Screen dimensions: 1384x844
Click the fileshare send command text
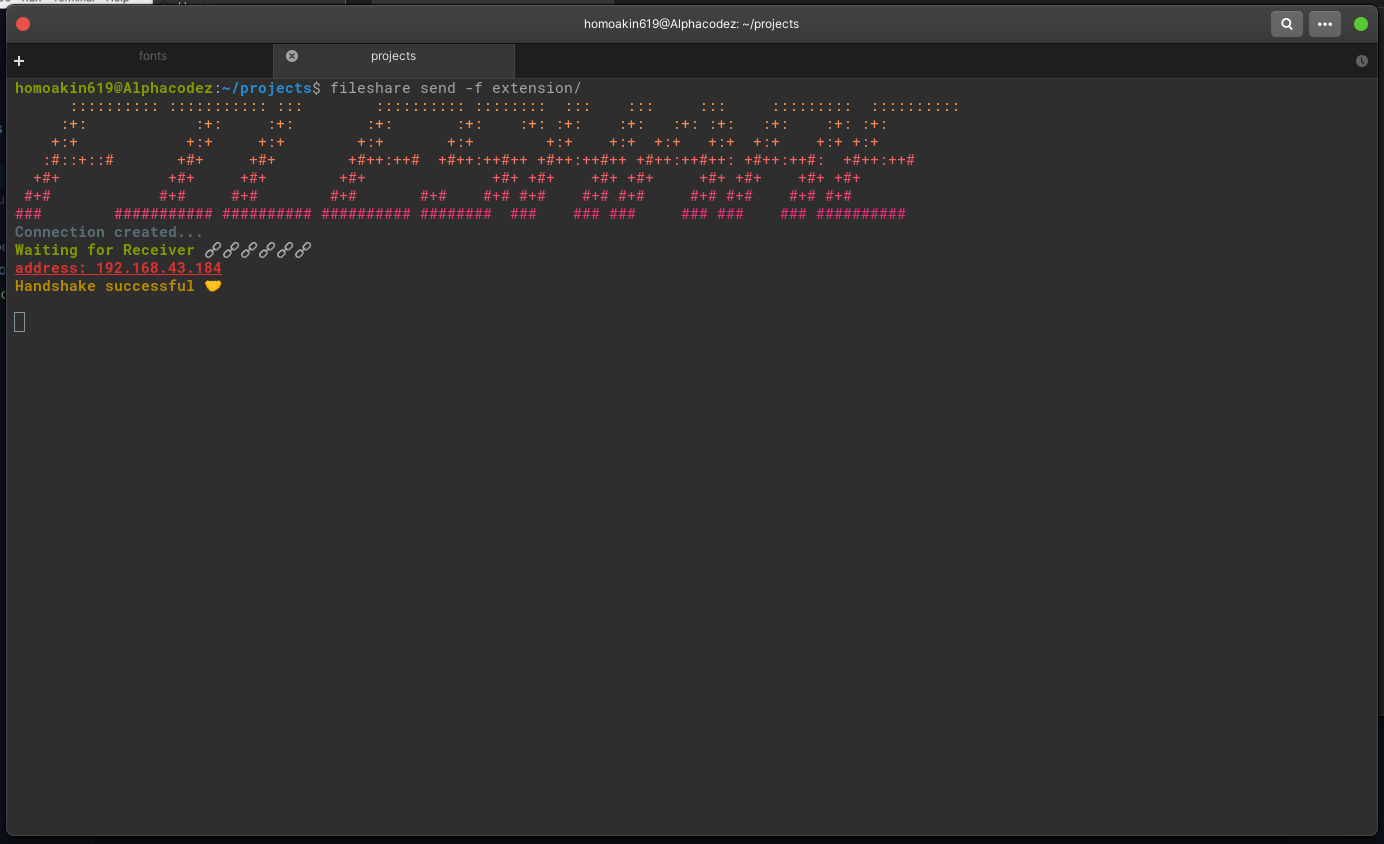pos(455,88)
